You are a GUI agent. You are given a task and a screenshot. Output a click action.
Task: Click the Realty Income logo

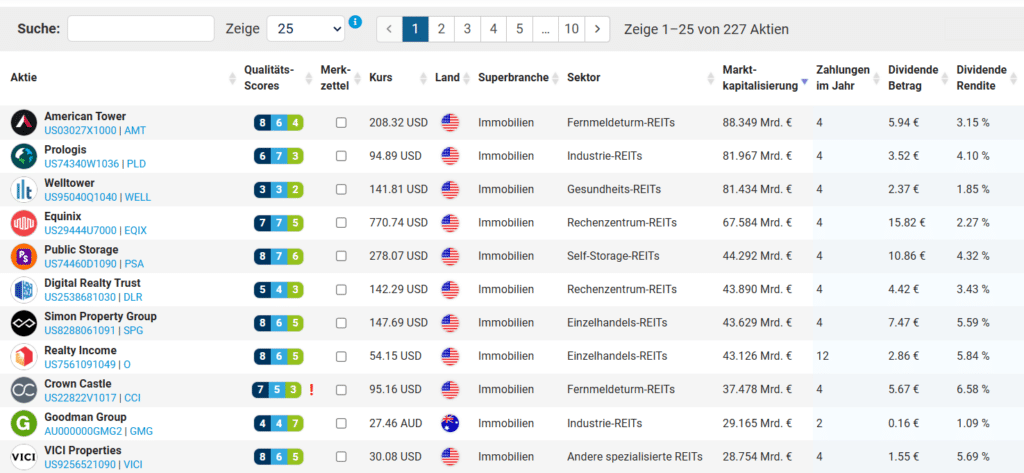(24, 357)
